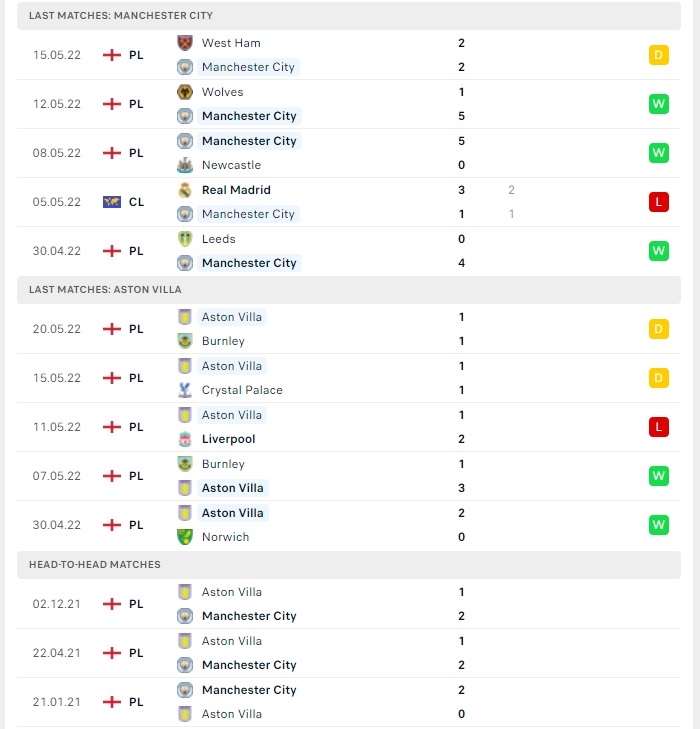Click the Norwich club crest icon

tap(185, 537)
